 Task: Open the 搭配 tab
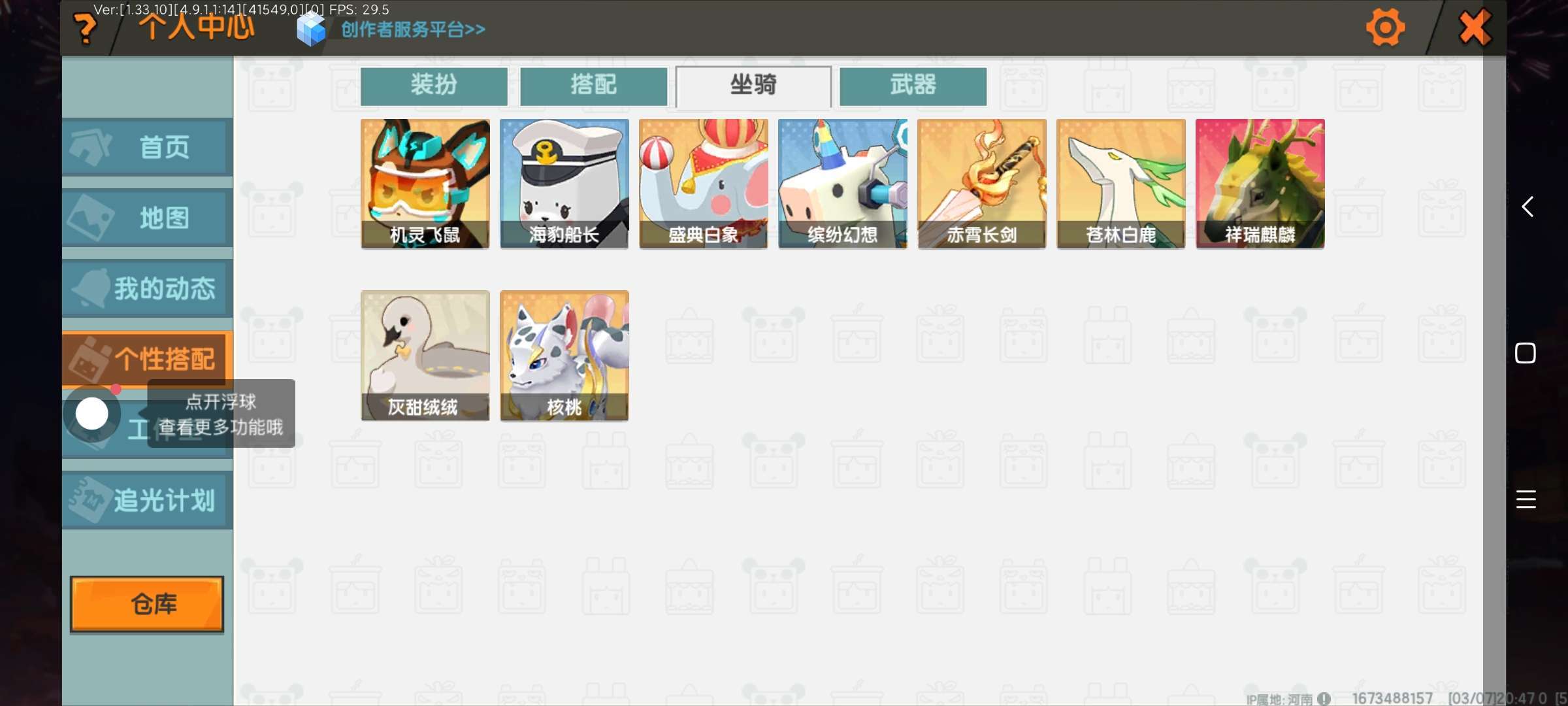[x=593, y=86]
